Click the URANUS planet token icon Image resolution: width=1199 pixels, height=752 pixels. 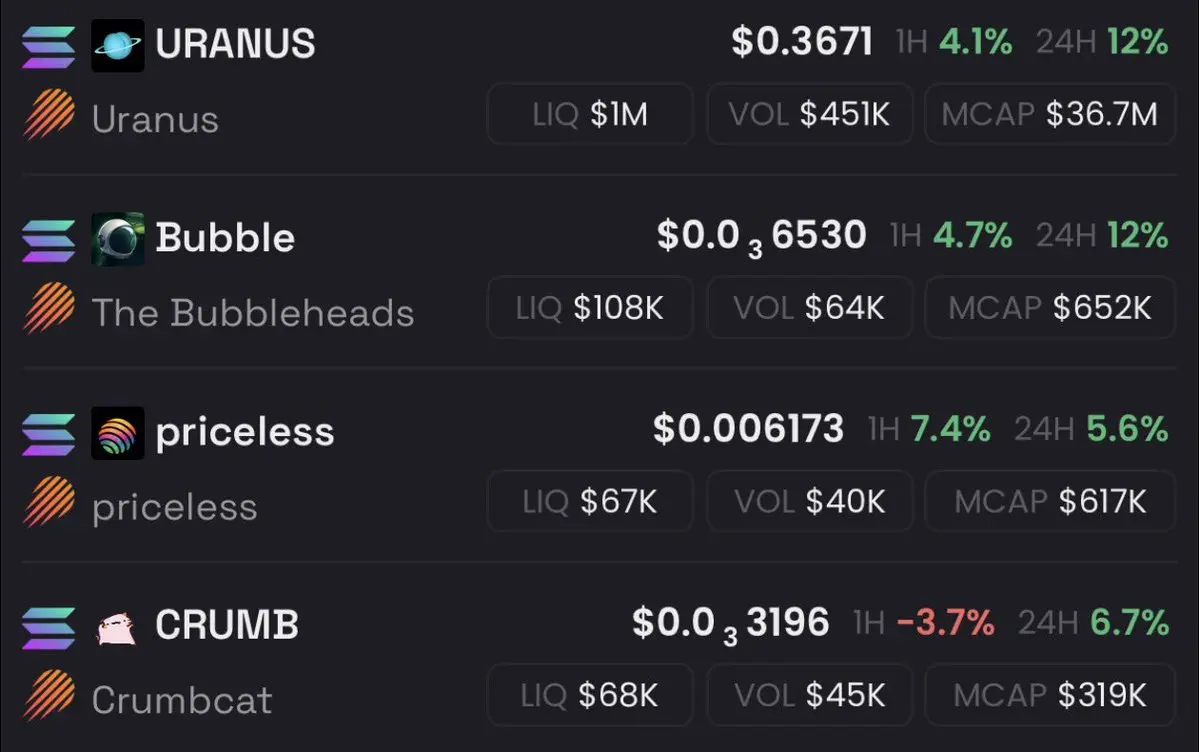click(x=118, y=46)
